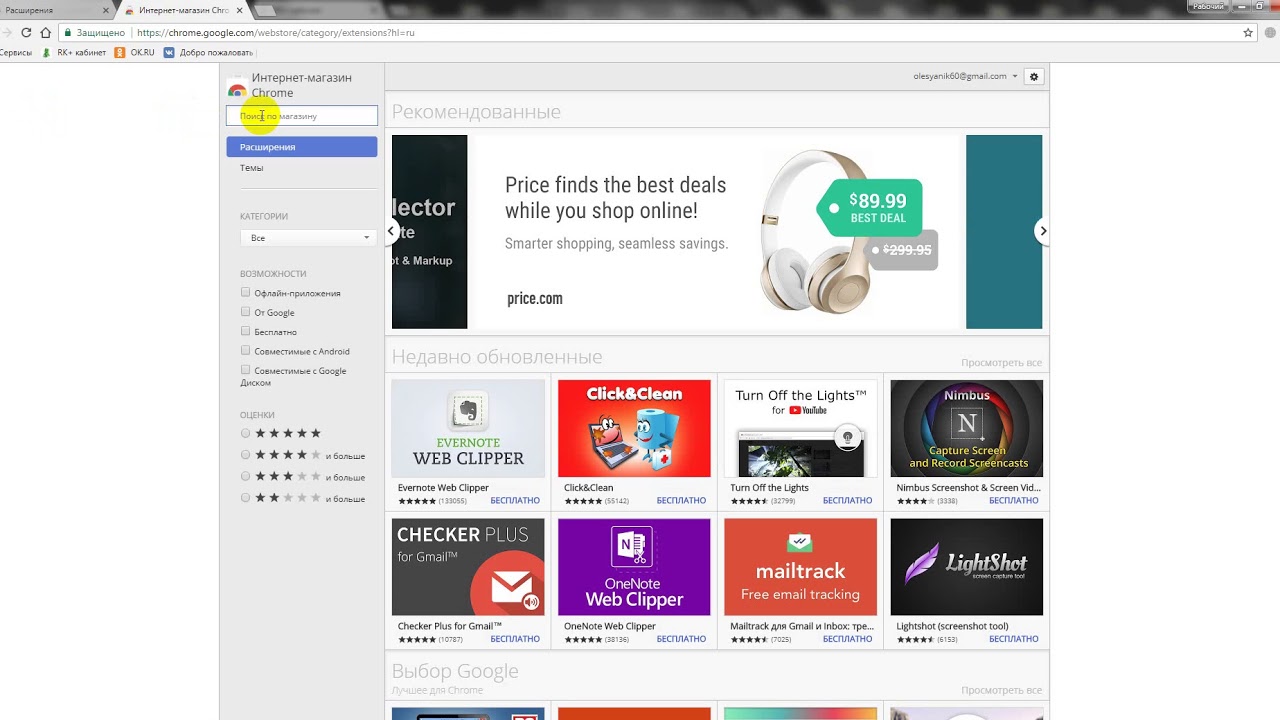Viewport: 1280px width, 720px height.
Task: Go to browser home page icon
Action: [45, 32]
